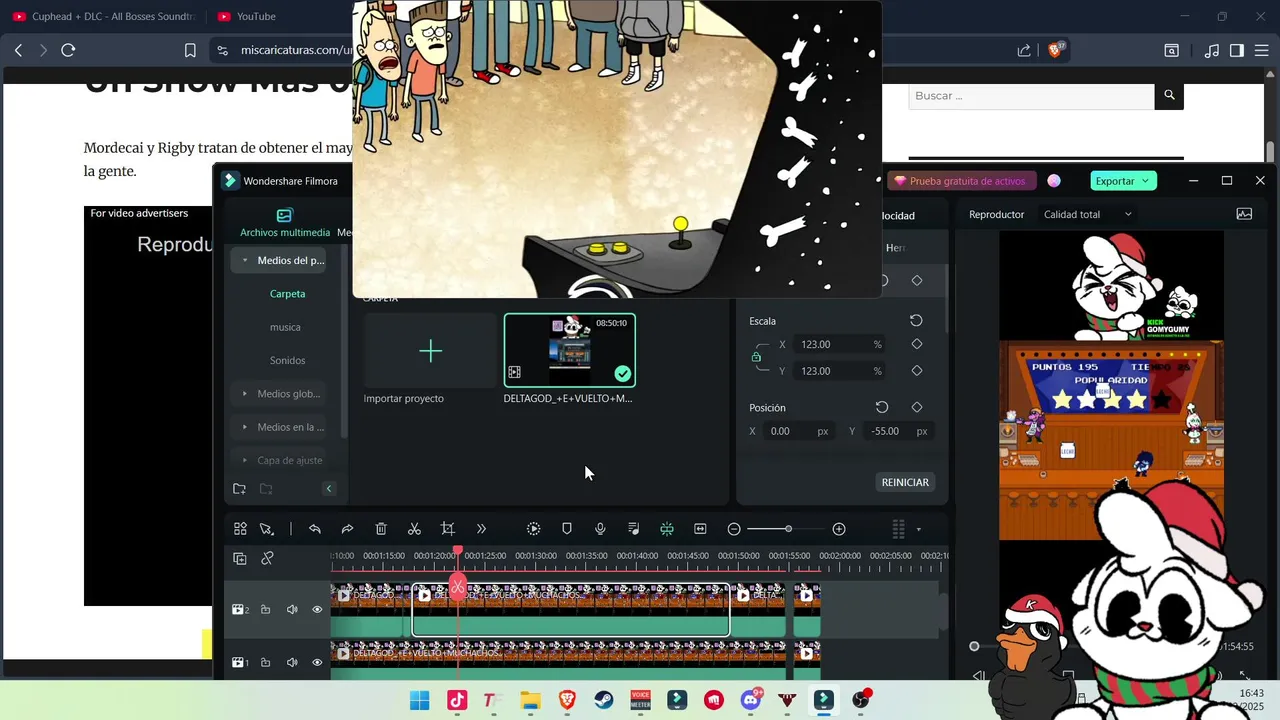Redo the edit in Filmora timeline toolbar
The width and height of the screenshot is (1280, 720).
(x=347, y=529)
